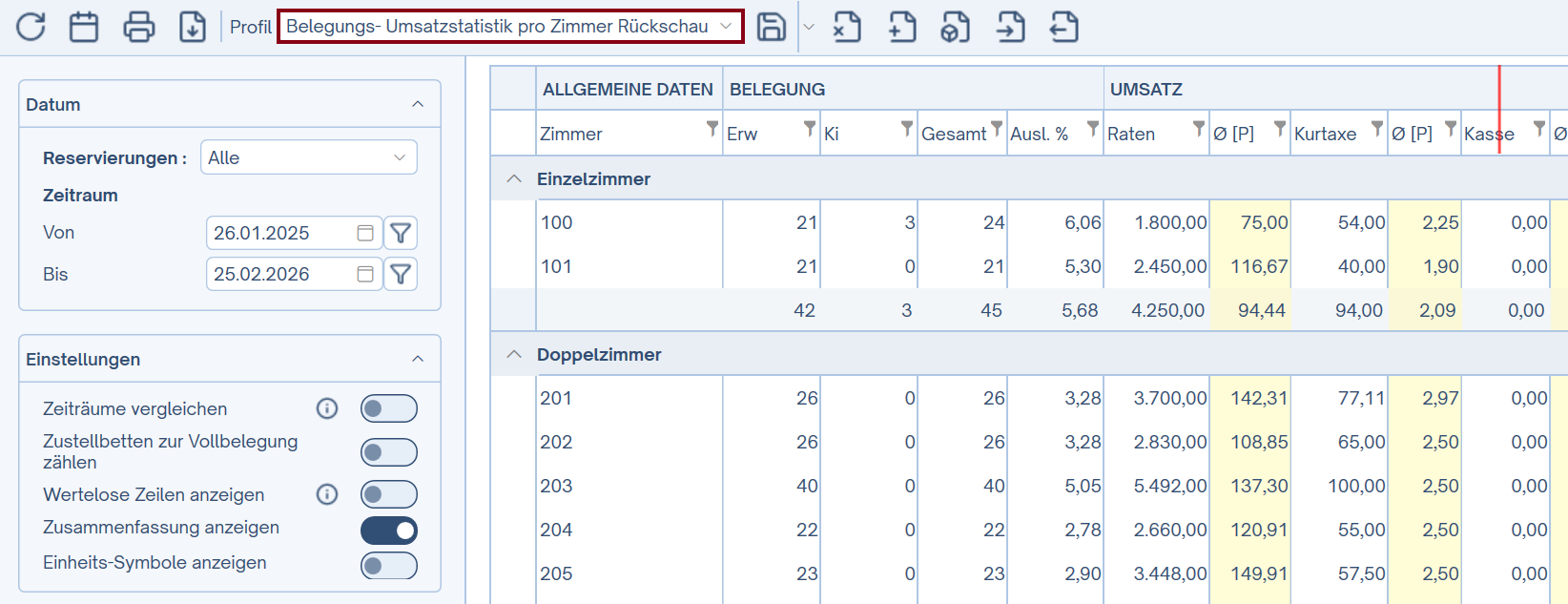Image resolution: width=1568 pixels, height=604 pixels.
Task: Click highlighted average value 142,31
Action: [x=1259, y=398]
